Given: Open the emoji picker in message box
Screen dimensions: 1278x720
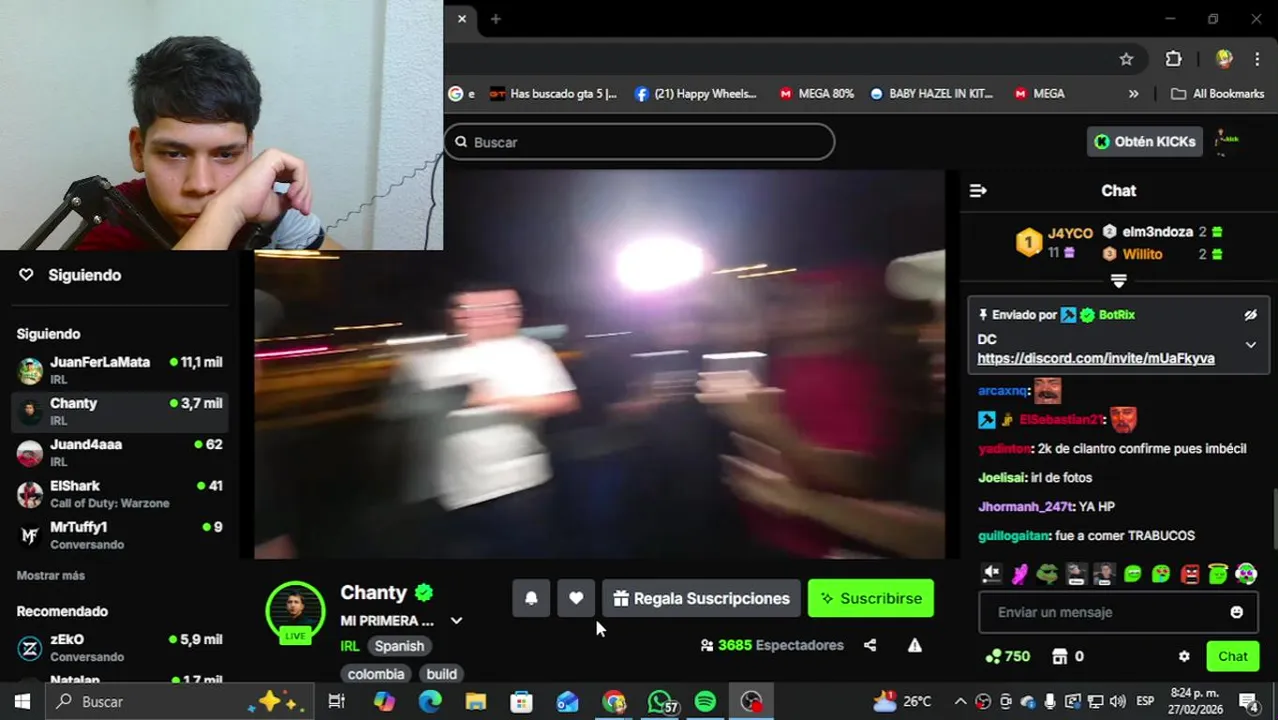Looking at the screenshot, I should click(x=1237, y=612).
